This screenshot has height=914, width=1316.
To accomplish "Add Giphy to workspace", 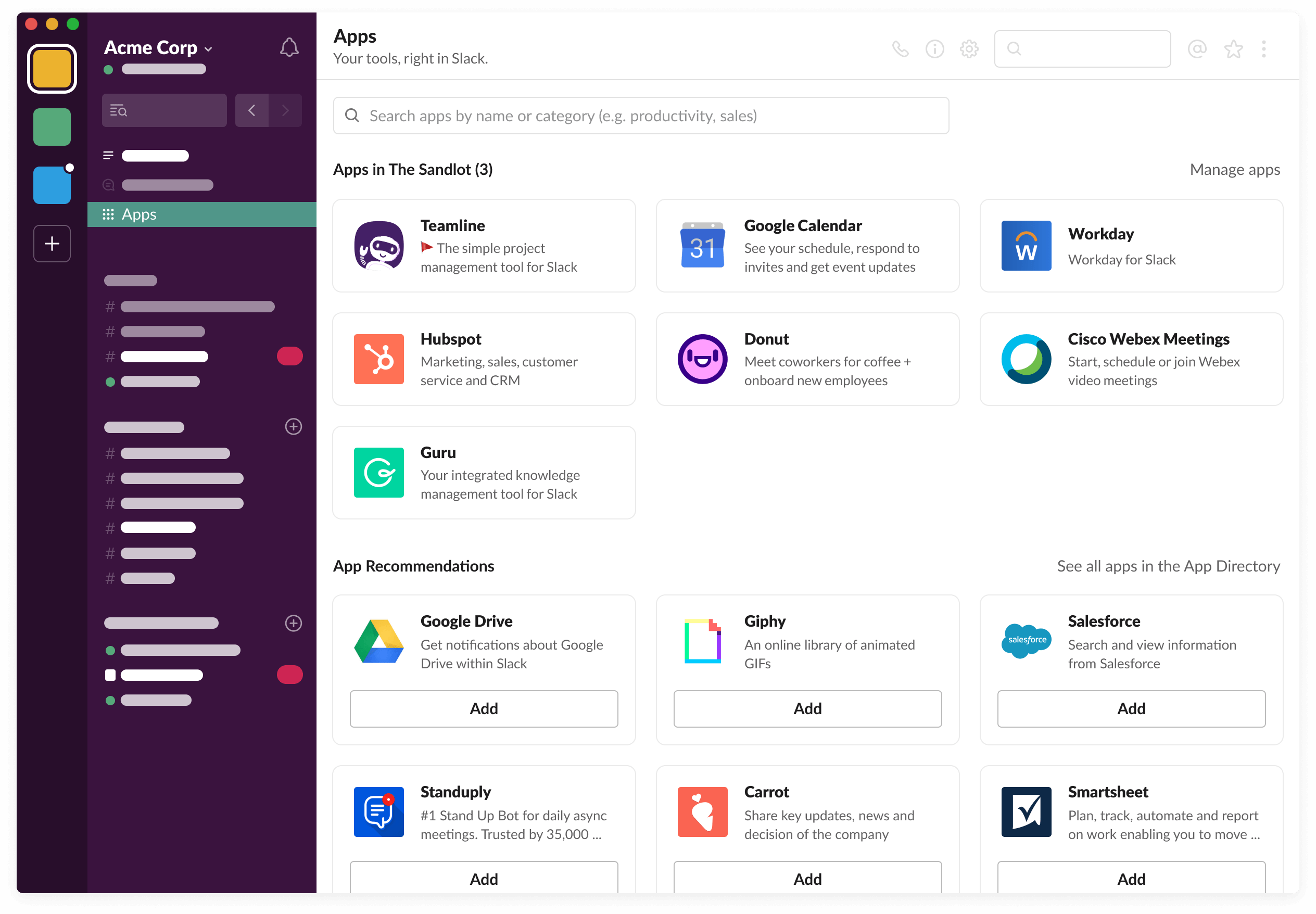I will [x=807, y=708].
